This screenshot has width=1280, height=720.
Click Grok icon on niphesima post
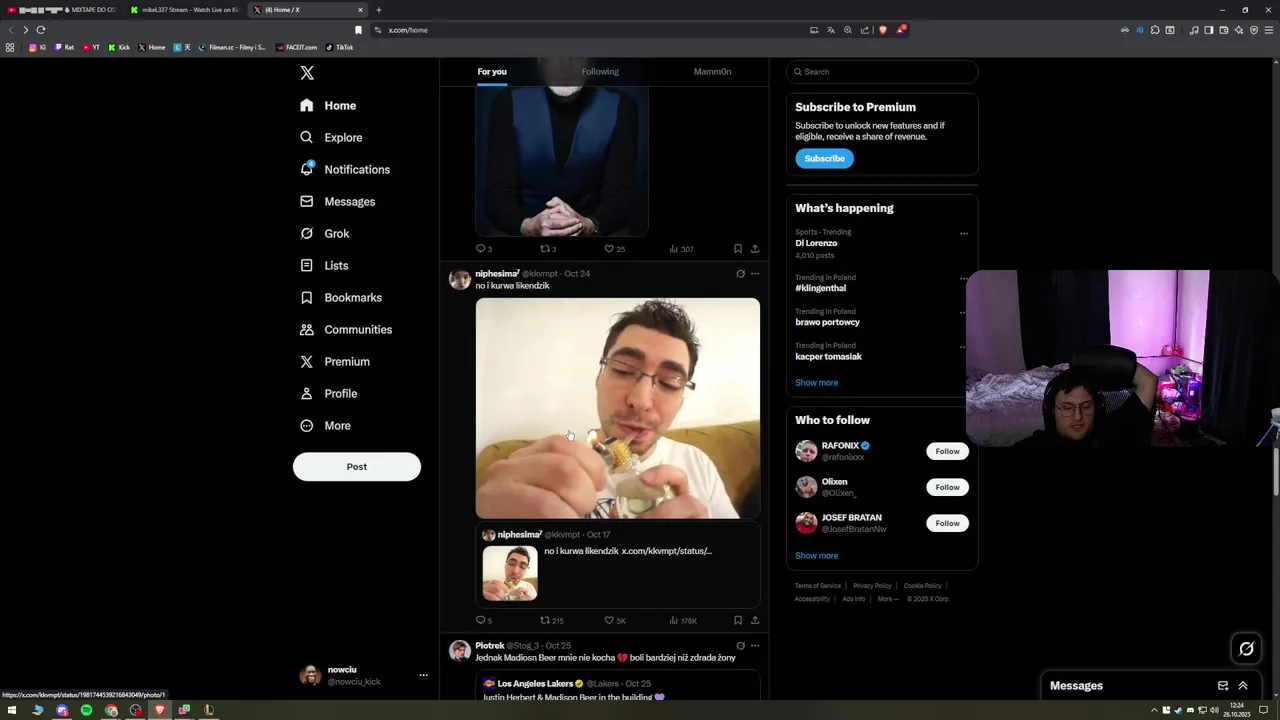point(740,273)
